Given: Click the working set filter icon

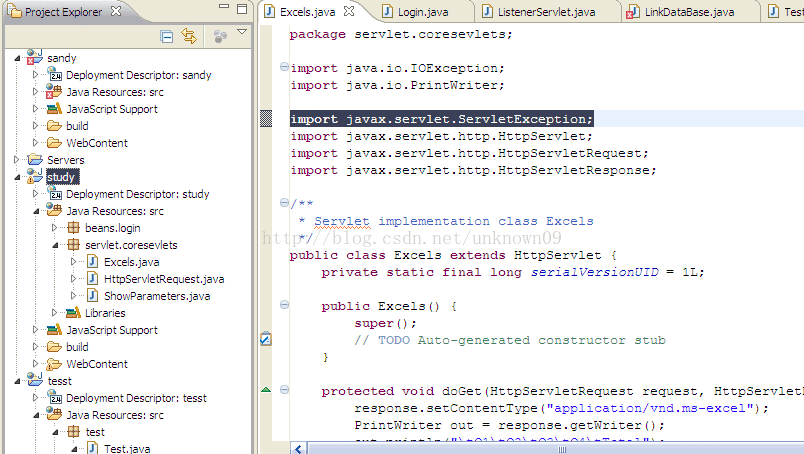Looking at the screenshot, I should pos(220,36).
